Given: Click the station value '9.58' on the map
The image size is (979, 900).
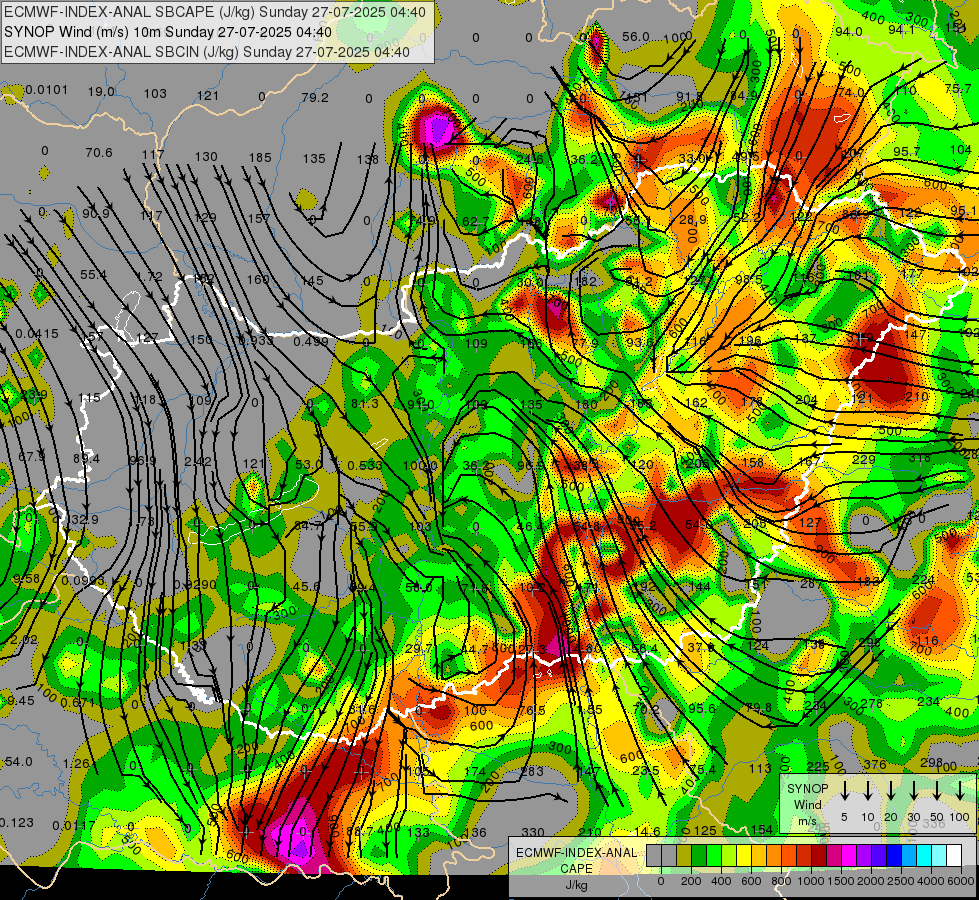Looking at the screenshot, I should 26,578.
